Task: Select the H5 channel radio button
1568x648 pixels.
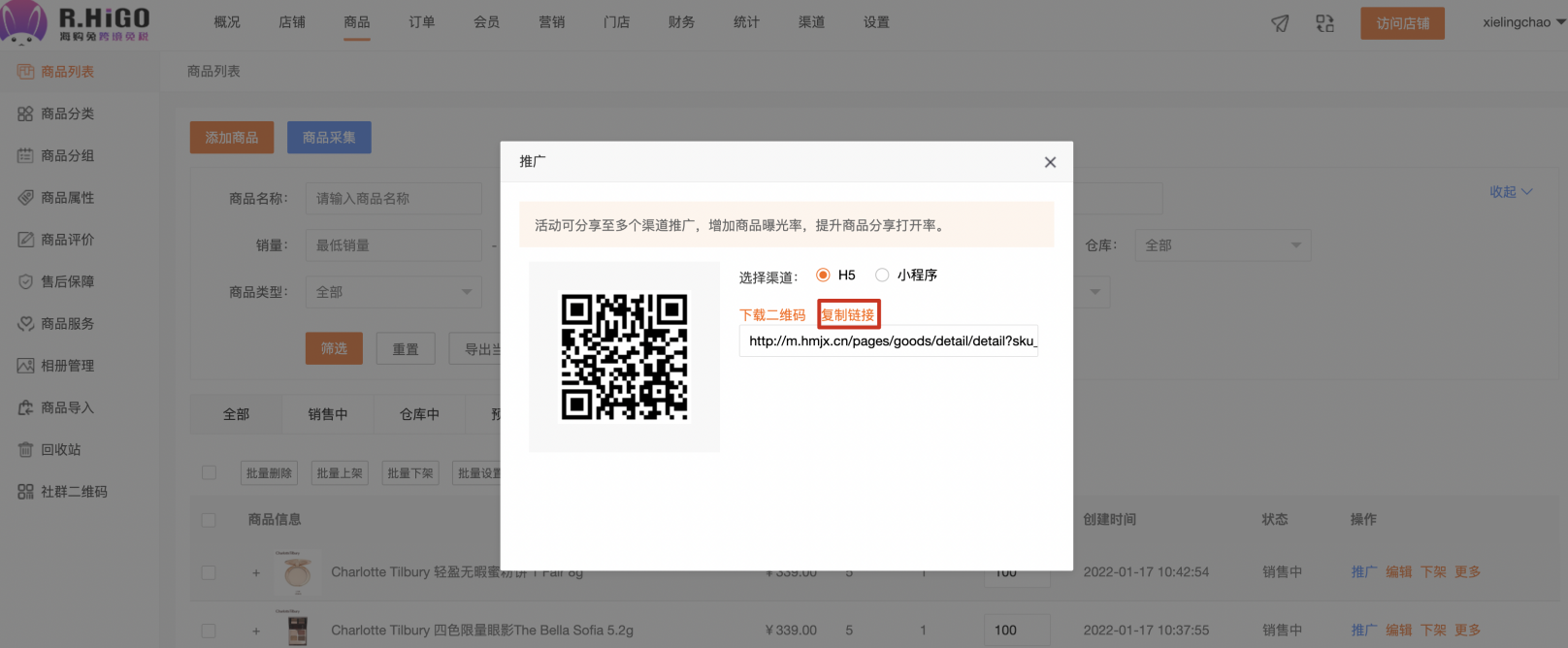Action: pyautogui.click(x=823, y=275)
